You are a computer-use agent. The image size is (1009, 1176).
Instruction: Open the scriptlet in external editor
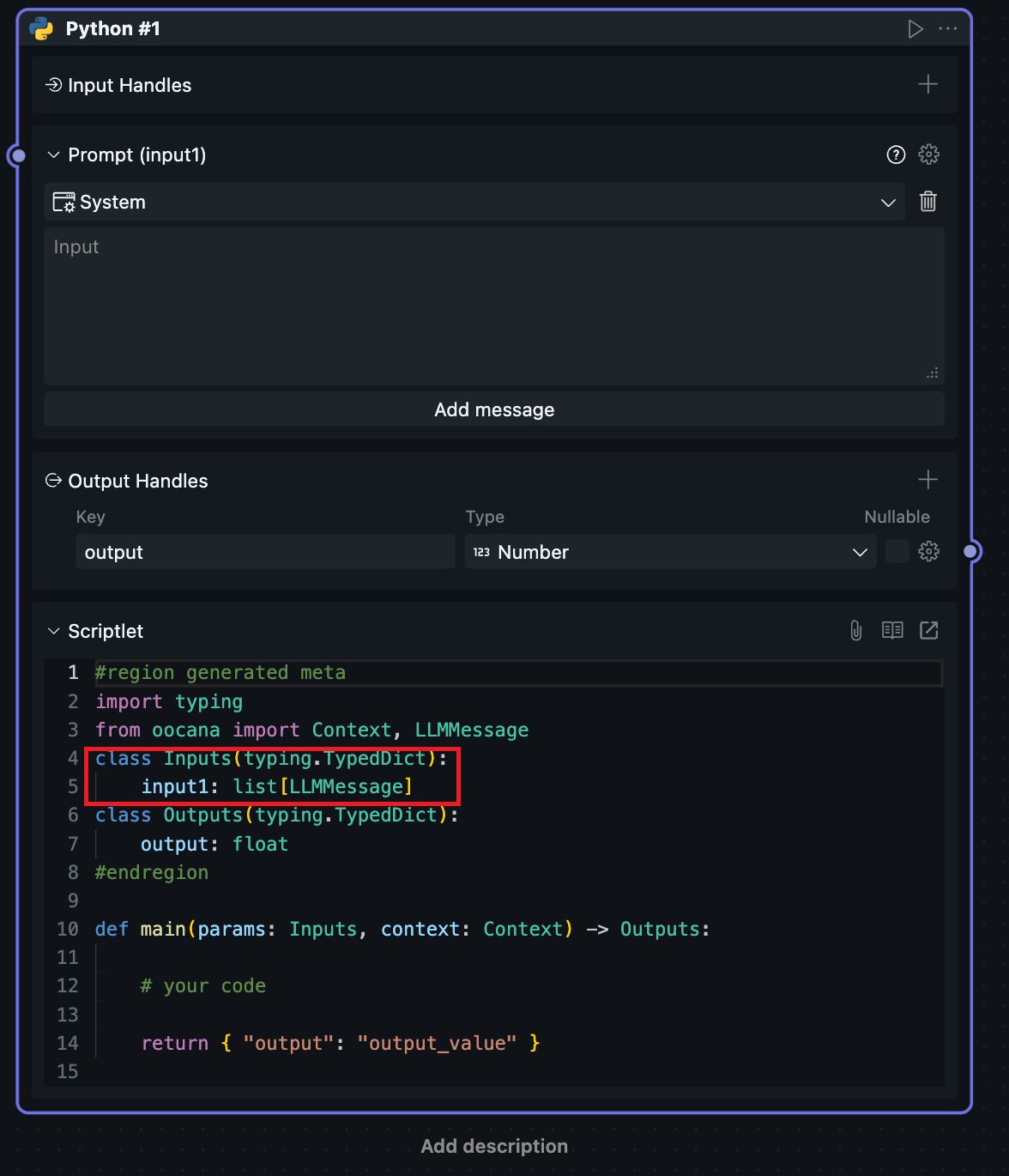pos(928,631)
